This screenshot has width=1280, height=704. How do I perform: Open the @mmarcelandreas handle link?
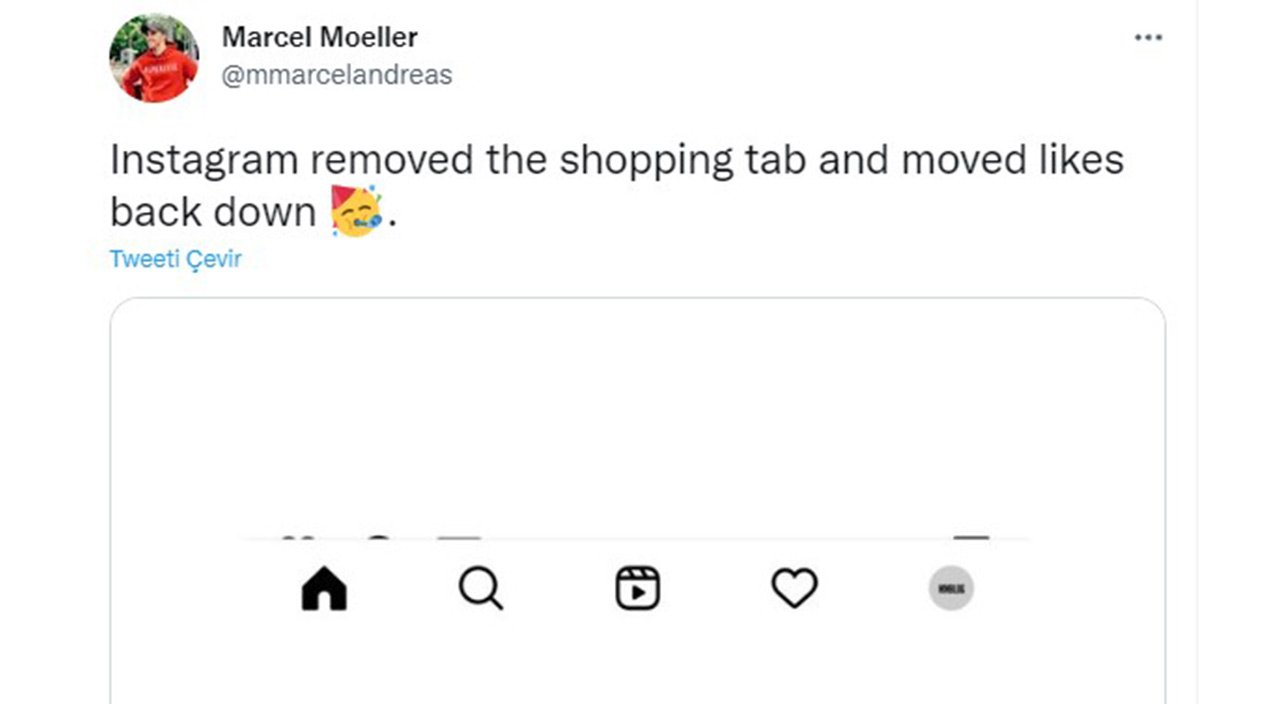point(336,75)
